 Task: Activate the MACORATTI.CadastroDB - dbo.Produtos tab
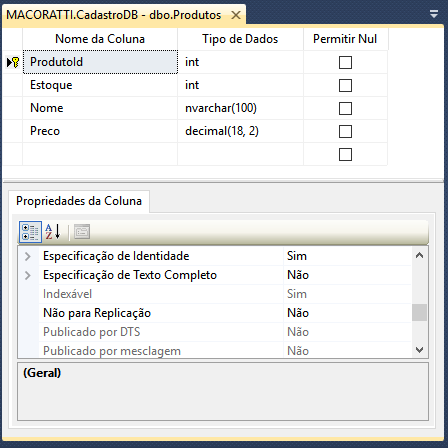[114, 15]
